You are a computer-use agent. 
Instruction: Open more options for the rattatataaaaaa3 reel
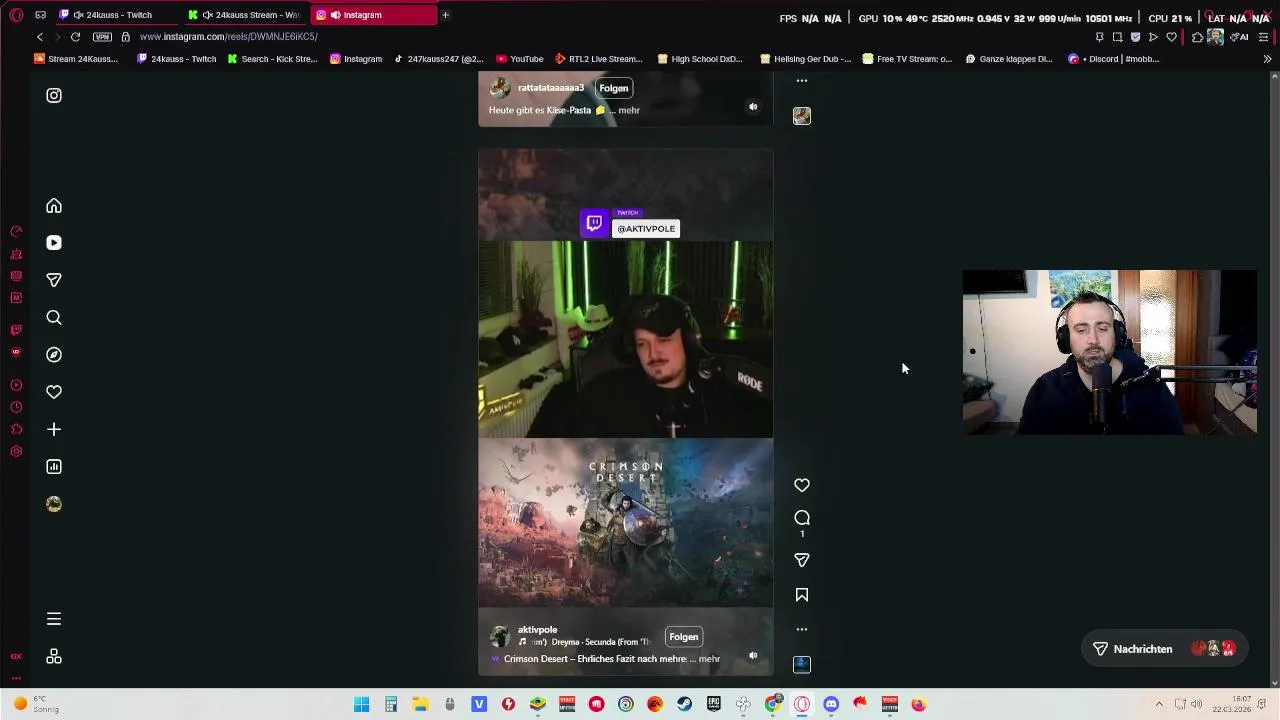[802, 80]
